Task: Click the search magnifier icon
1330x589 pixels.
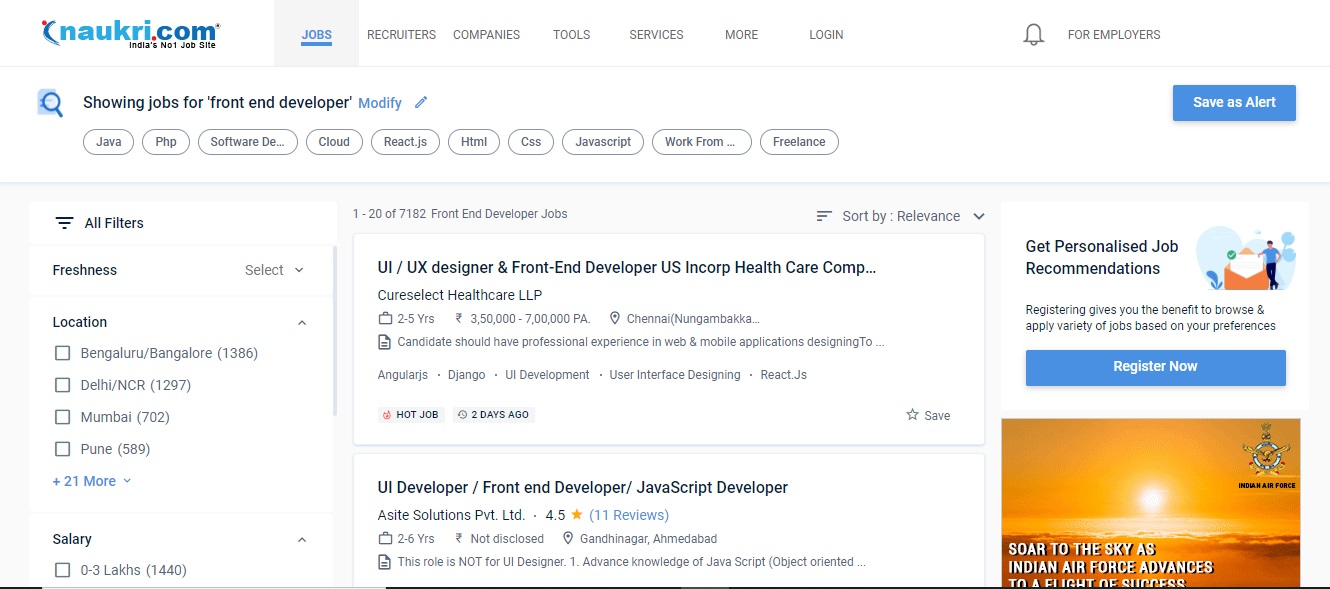Action: [x=50, y=103]
